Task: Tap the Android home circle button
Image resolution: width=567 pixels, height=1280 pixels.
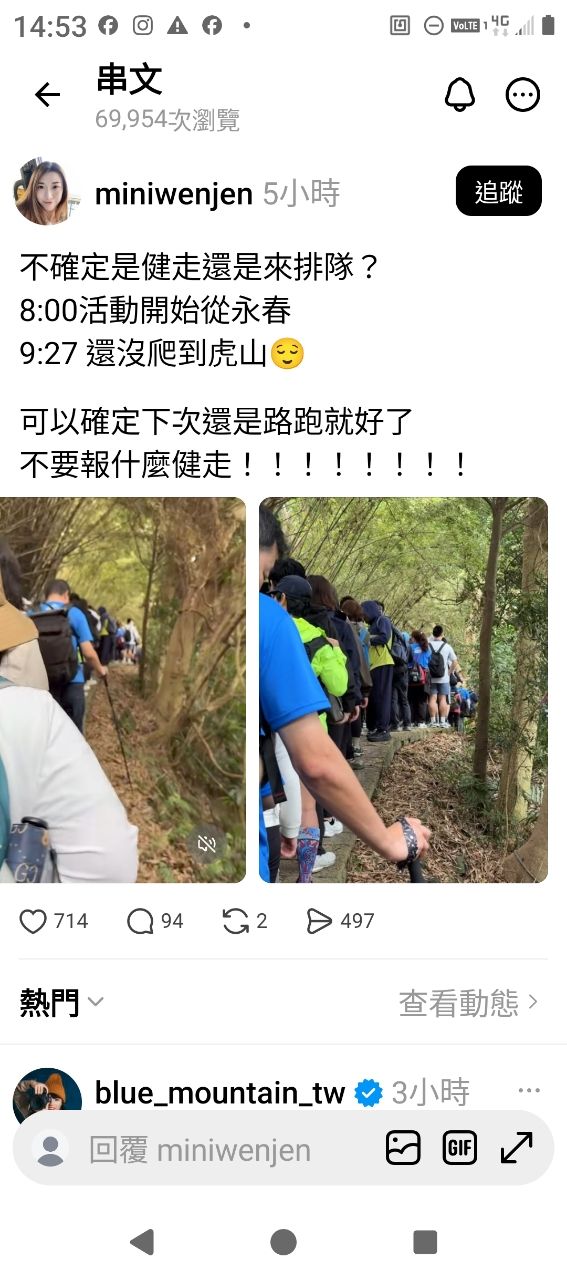Action: point(283,1242)
